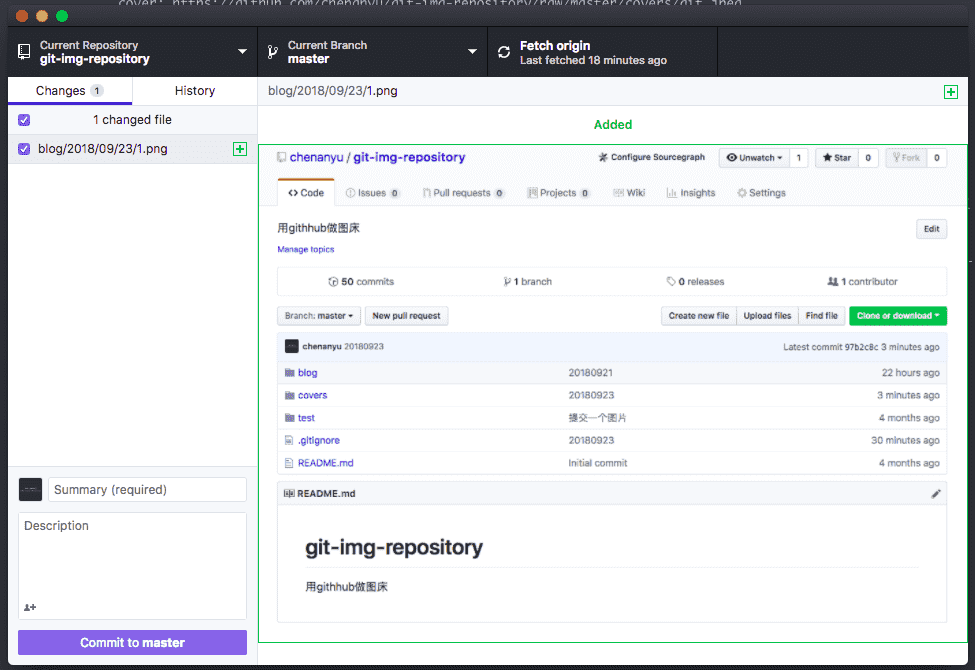Screen dimensions: 975x670
Task: Click the blog folder icon in file listing
Action: coord(289,373)
